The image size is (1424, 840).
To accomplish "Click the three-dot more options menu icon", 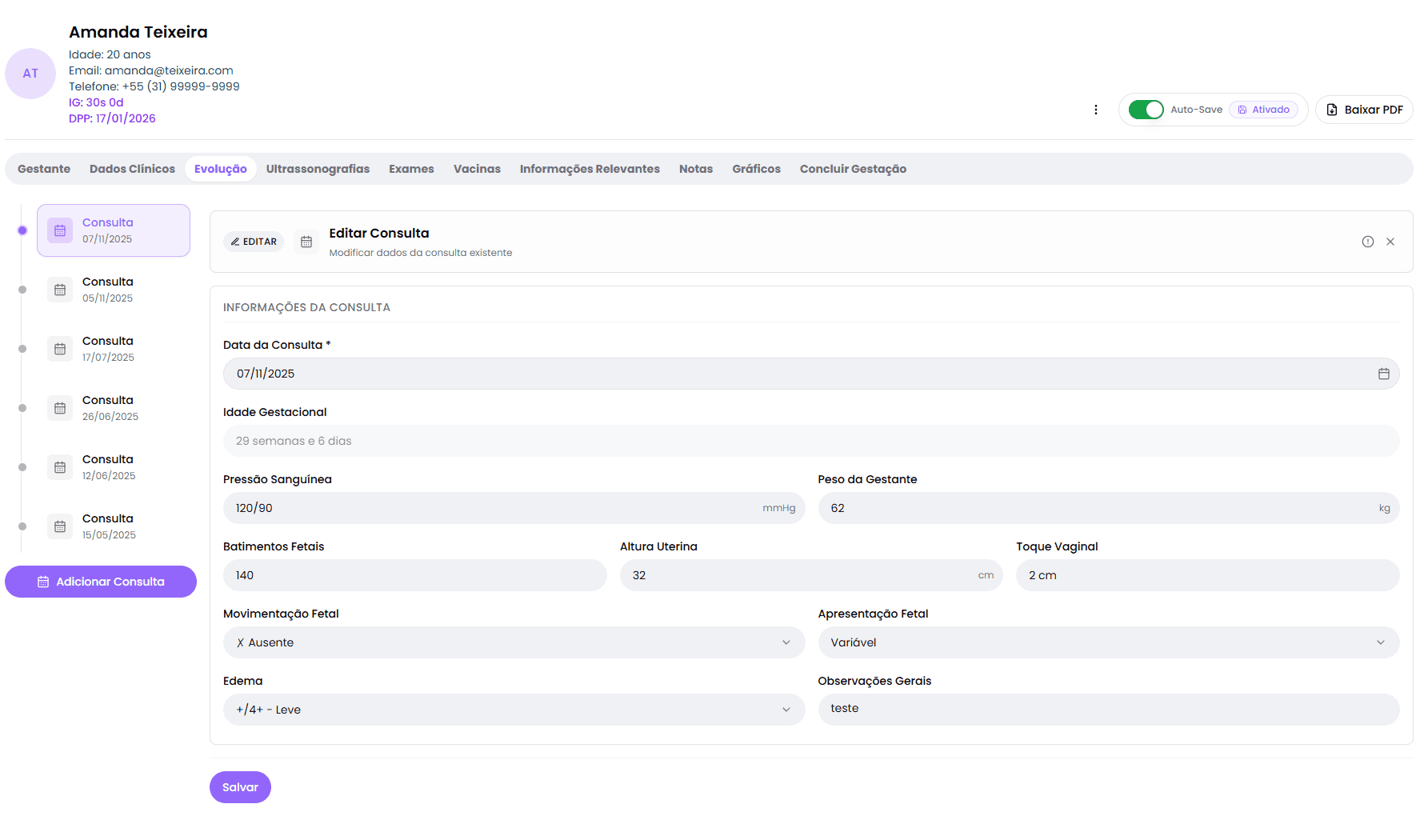I will (x=1095, y=110).
